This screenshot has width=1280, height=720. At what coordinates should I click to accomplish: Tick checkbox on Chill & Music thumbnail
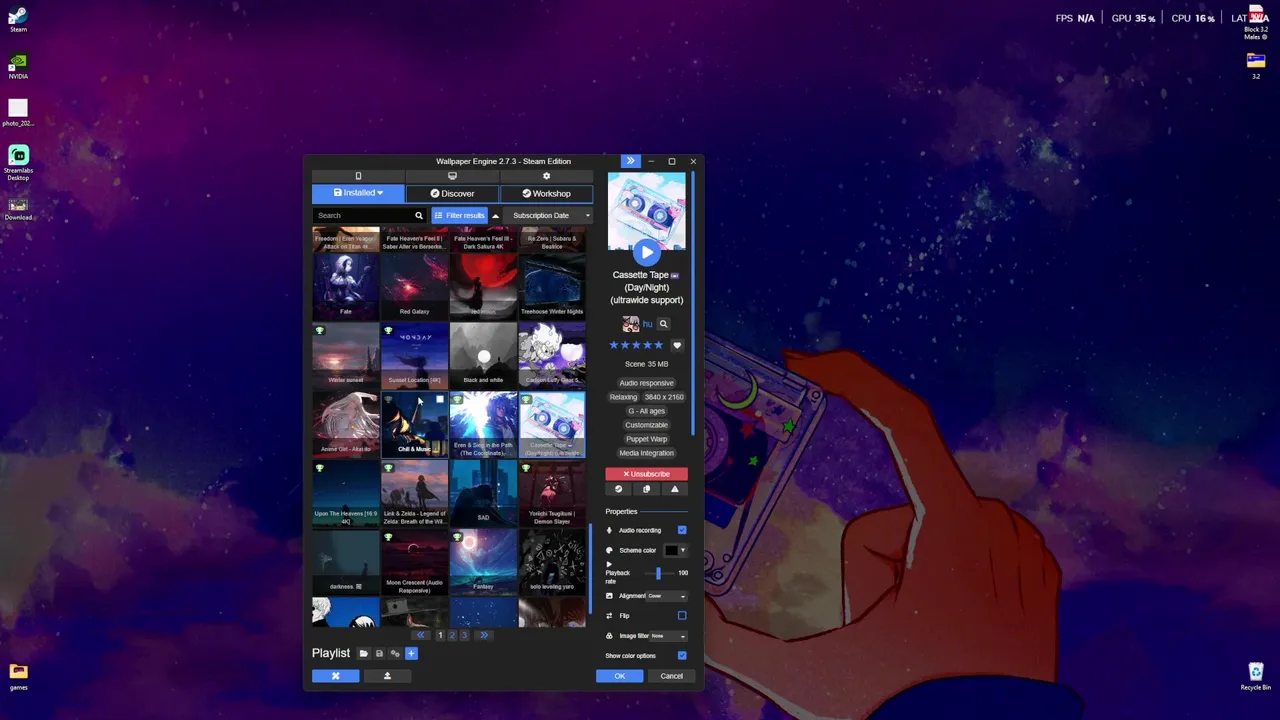tap(439, 400)
